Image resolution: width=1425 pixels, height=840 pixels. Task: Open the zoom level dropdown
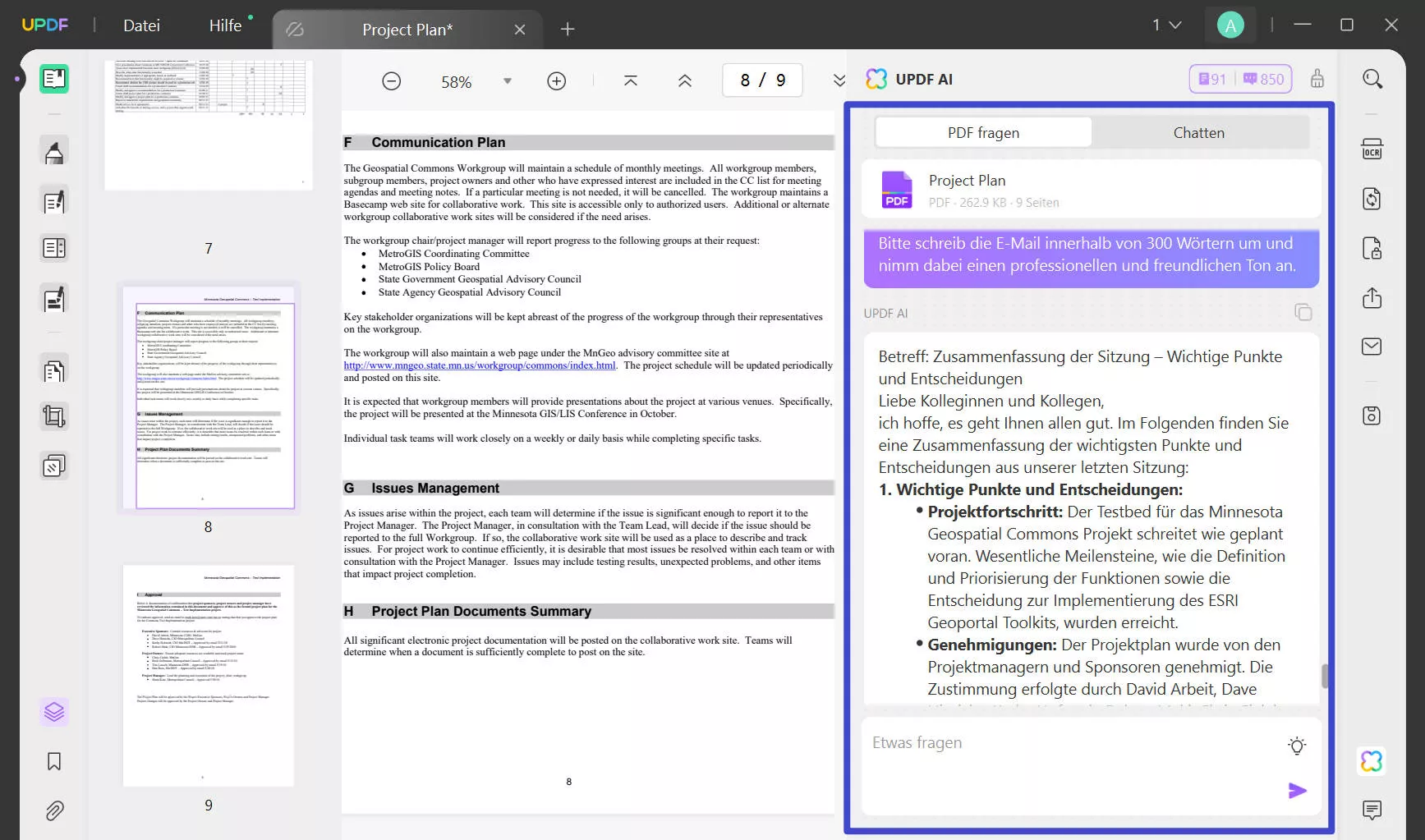[x=508, y=81]
